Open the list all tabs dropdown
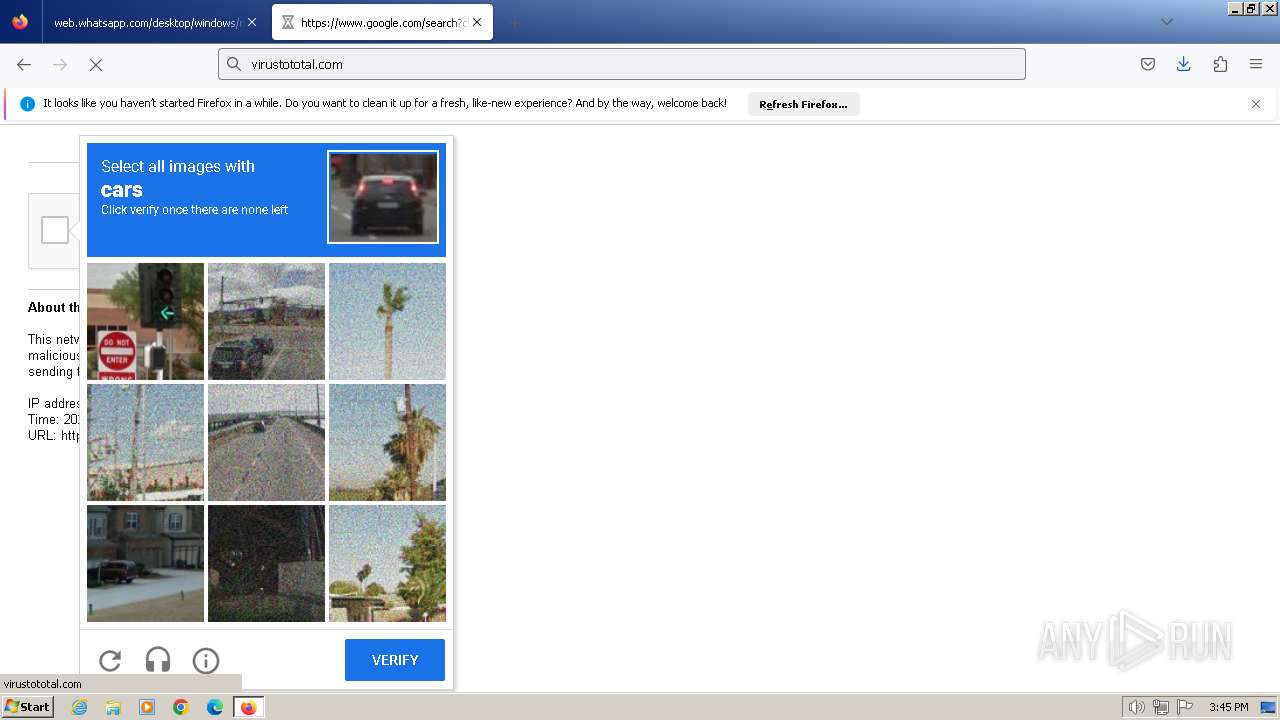The width and height of the screenshot is (1280, 720). click(x=1166, y=22)
